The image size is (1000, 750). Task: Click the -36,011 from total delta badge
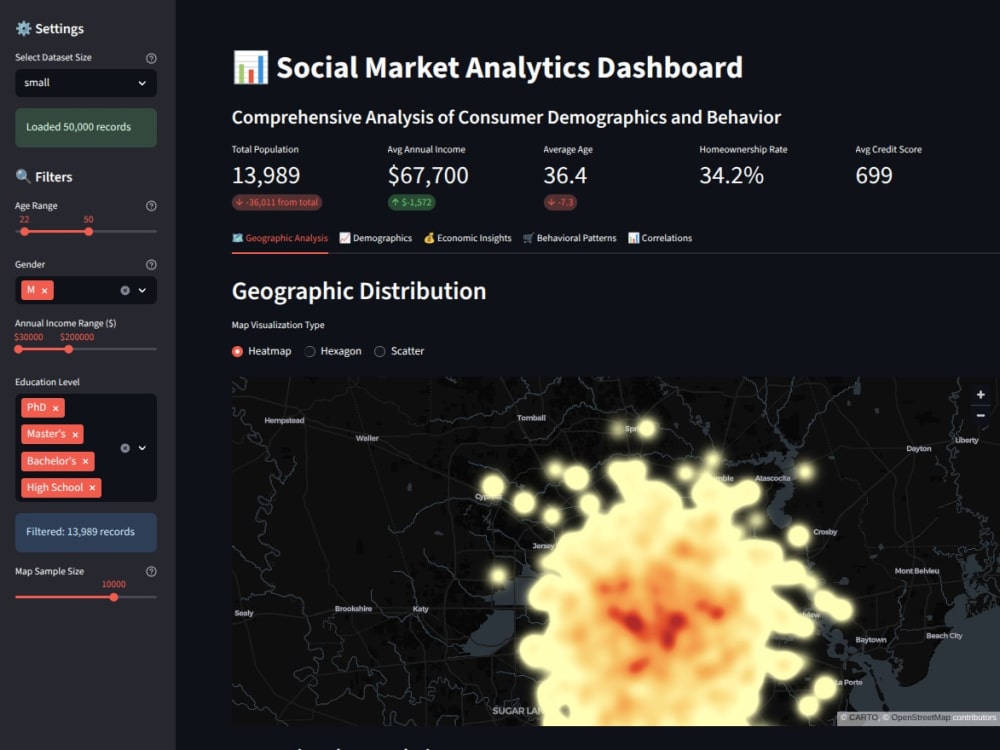[x=277, y=203]
